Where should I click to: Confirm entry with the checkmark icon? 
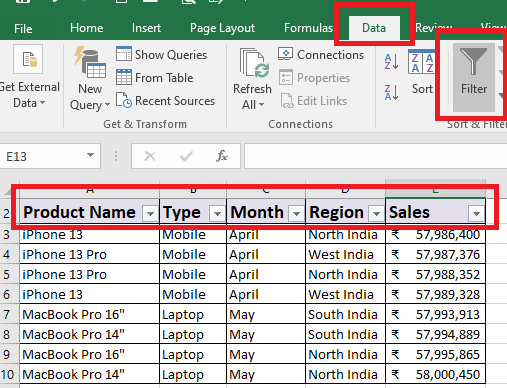(186, 156)
